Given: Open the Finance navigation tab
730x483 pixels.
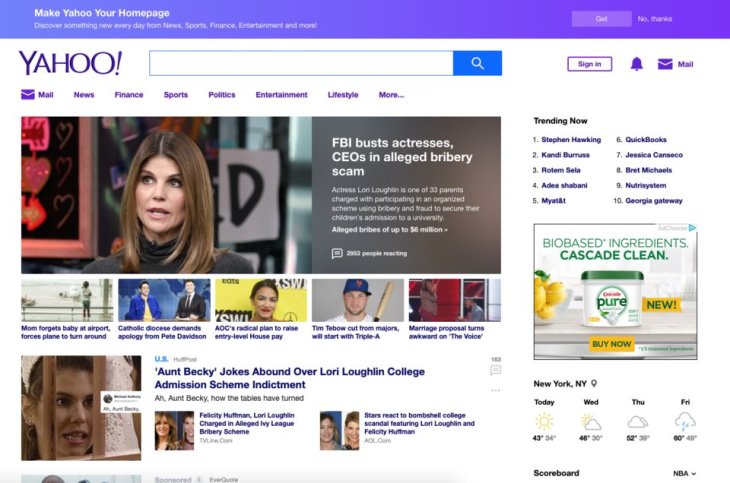Looking at the screenshot, I should [129, 95].
